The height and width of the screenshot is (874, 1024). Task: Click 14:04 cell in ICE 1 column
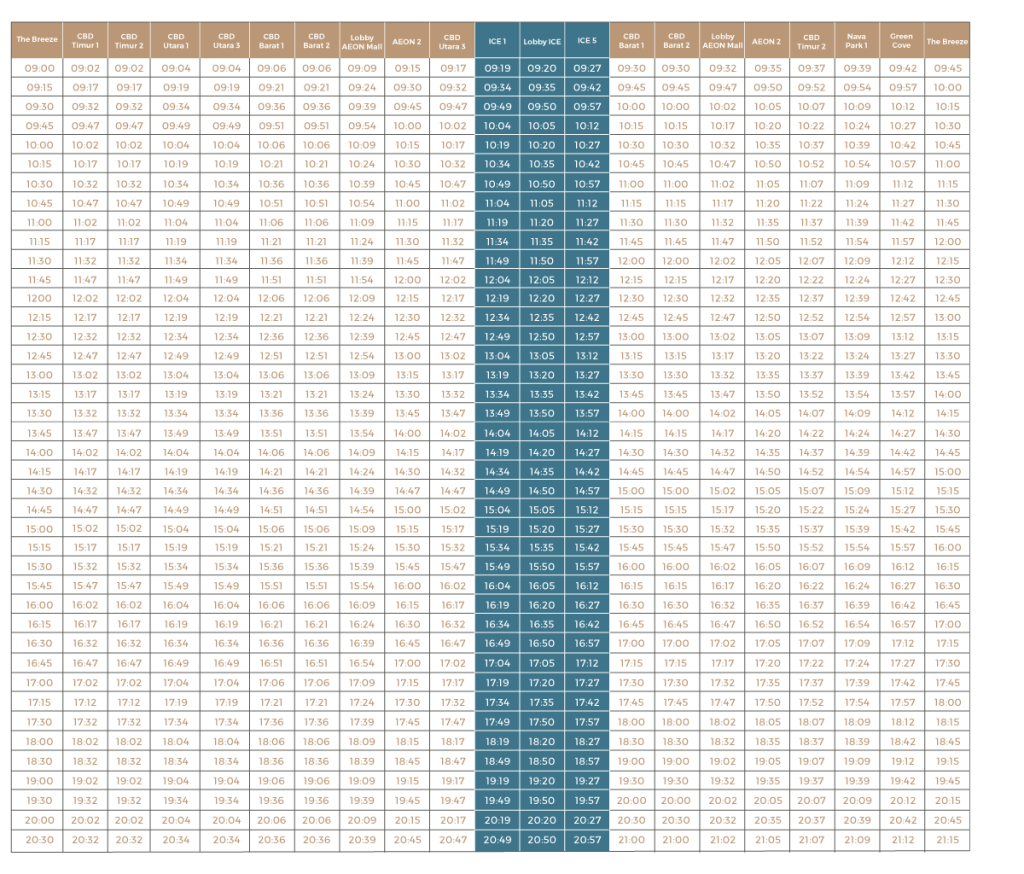pyautogui.click(x=497, y=434)
